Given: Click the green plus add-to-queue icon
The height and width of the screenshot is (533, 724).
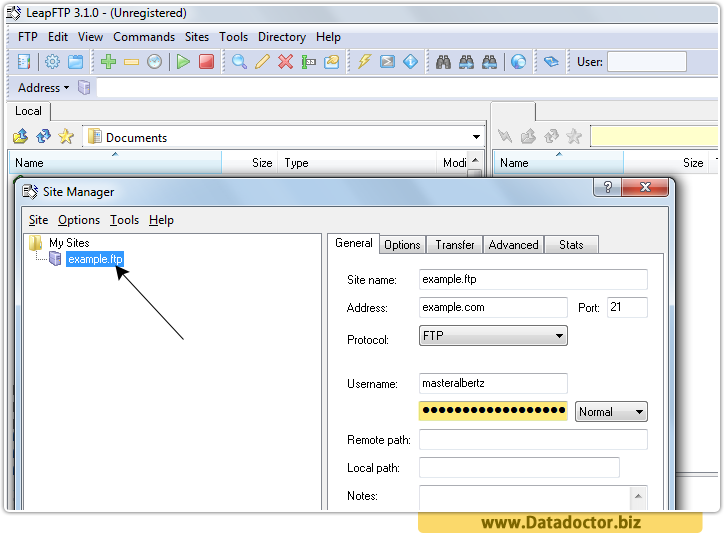Looking at the screenshot, I should tap(109, 61).
